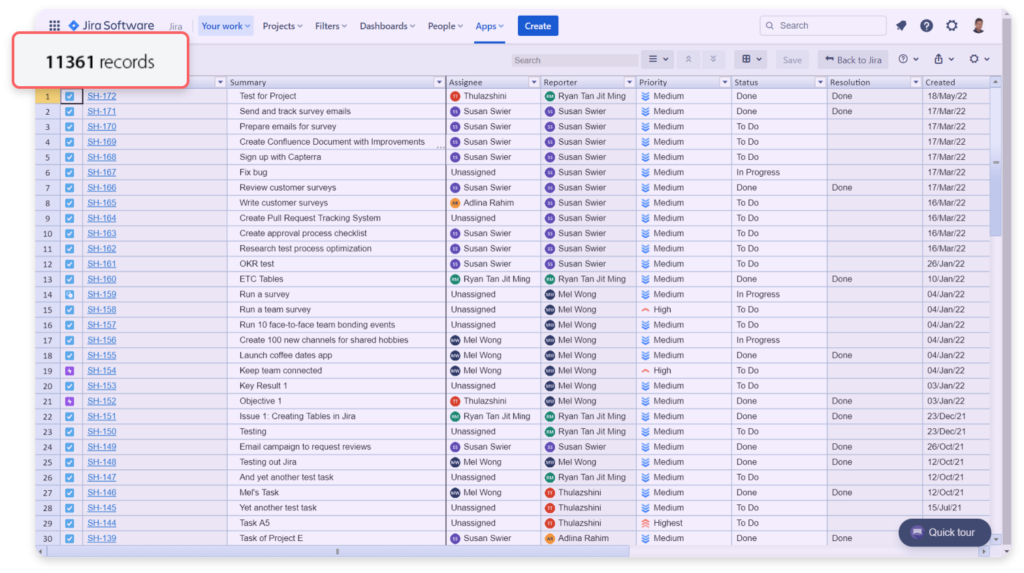Image resolution: width=1024 pixels, height=573 pixels.
Task: Open the Projects menu
Action: pyautogui.click(x=282, y=26)
